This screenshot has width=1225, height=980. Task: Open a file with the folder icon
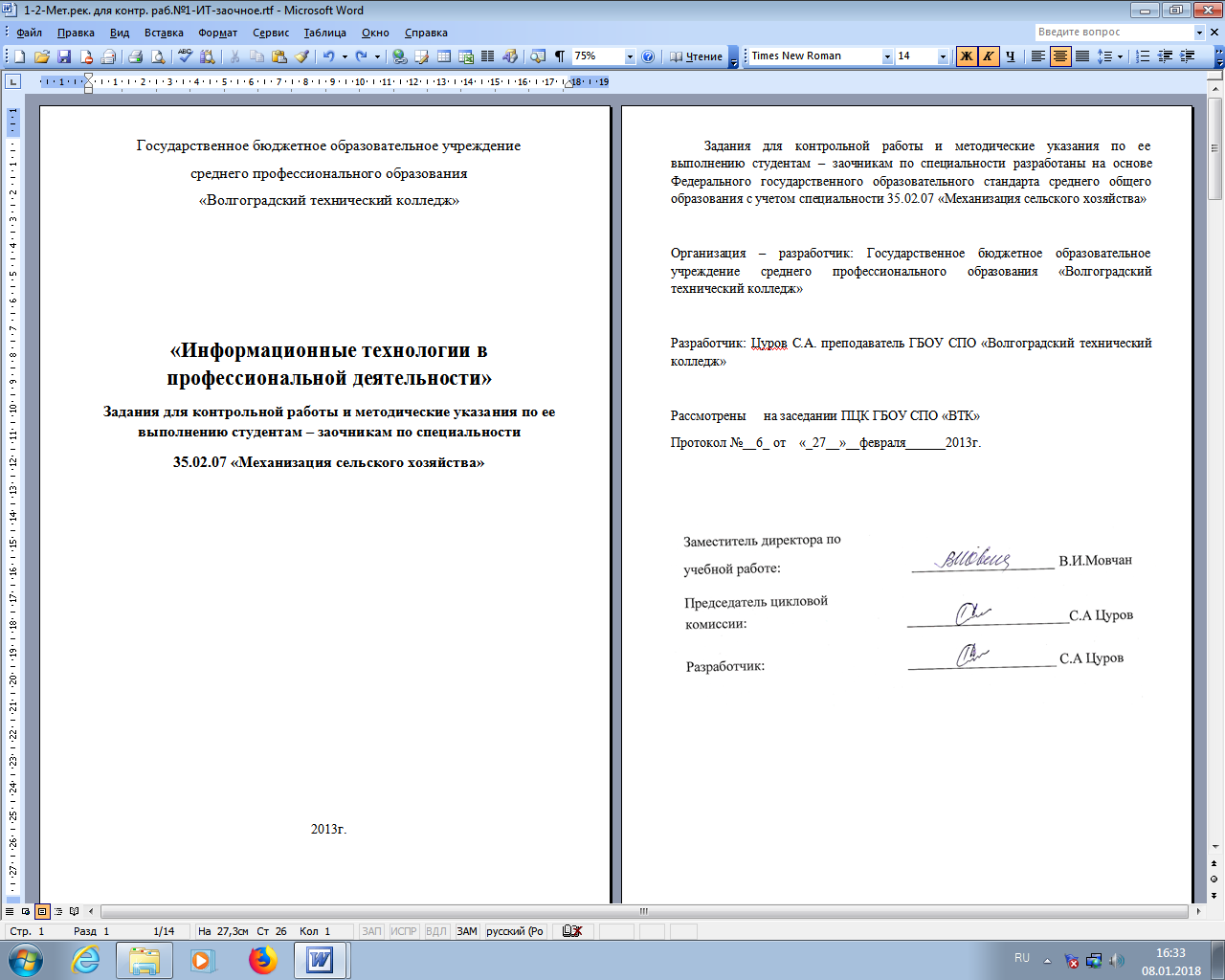click(x=41, y=56)
